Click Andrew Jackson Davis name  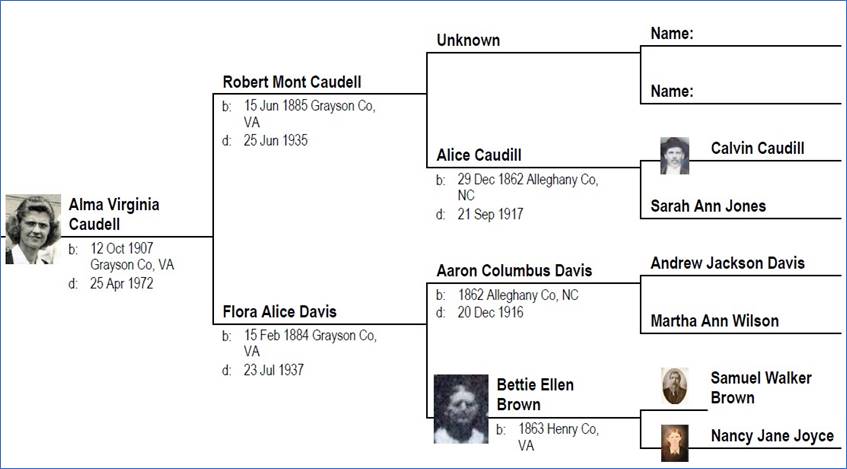(x=728, y=263)
